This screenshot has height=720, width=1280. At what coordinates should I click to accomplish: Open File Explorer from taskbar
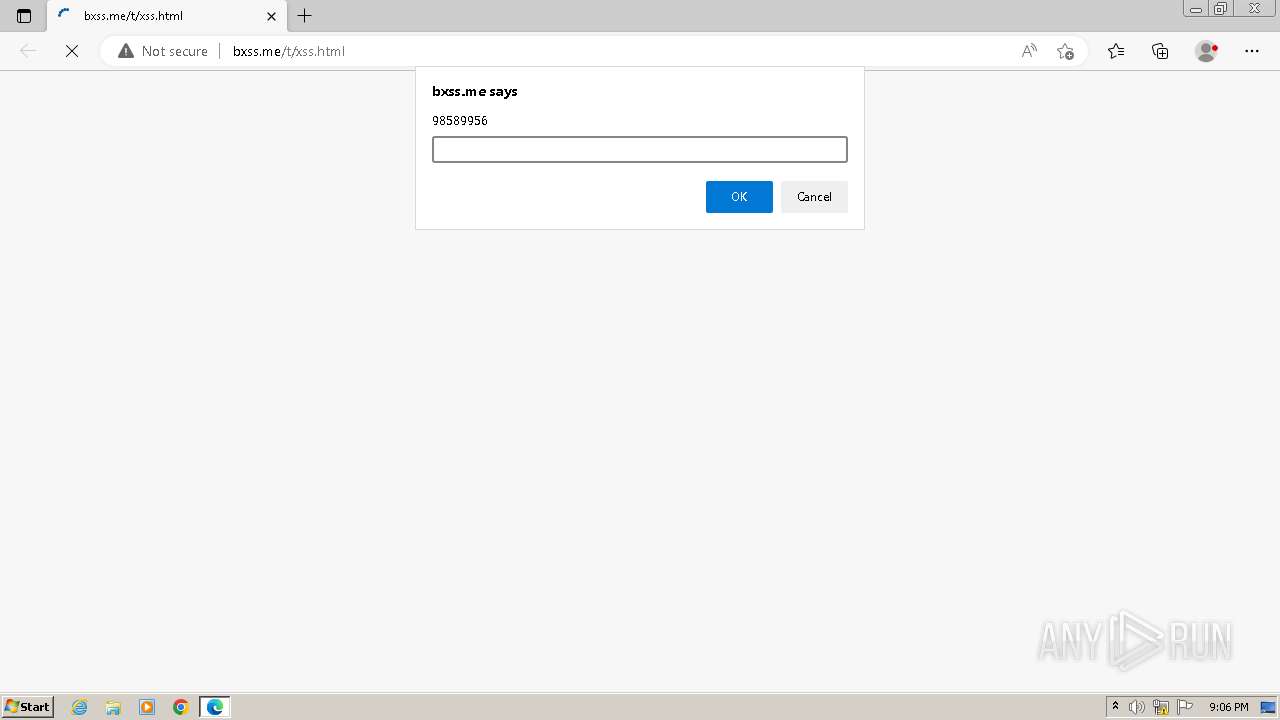click(113, 707)
